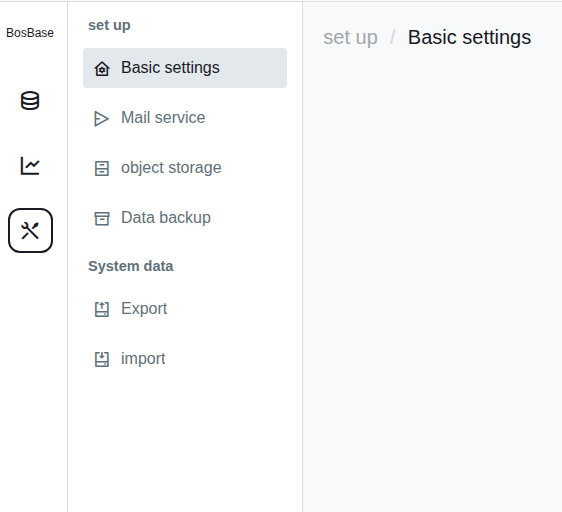Click the house icon beside Basic settings
Image resolution: width=562 pixels, height=512 pixels.
click(x=102, y=68)
